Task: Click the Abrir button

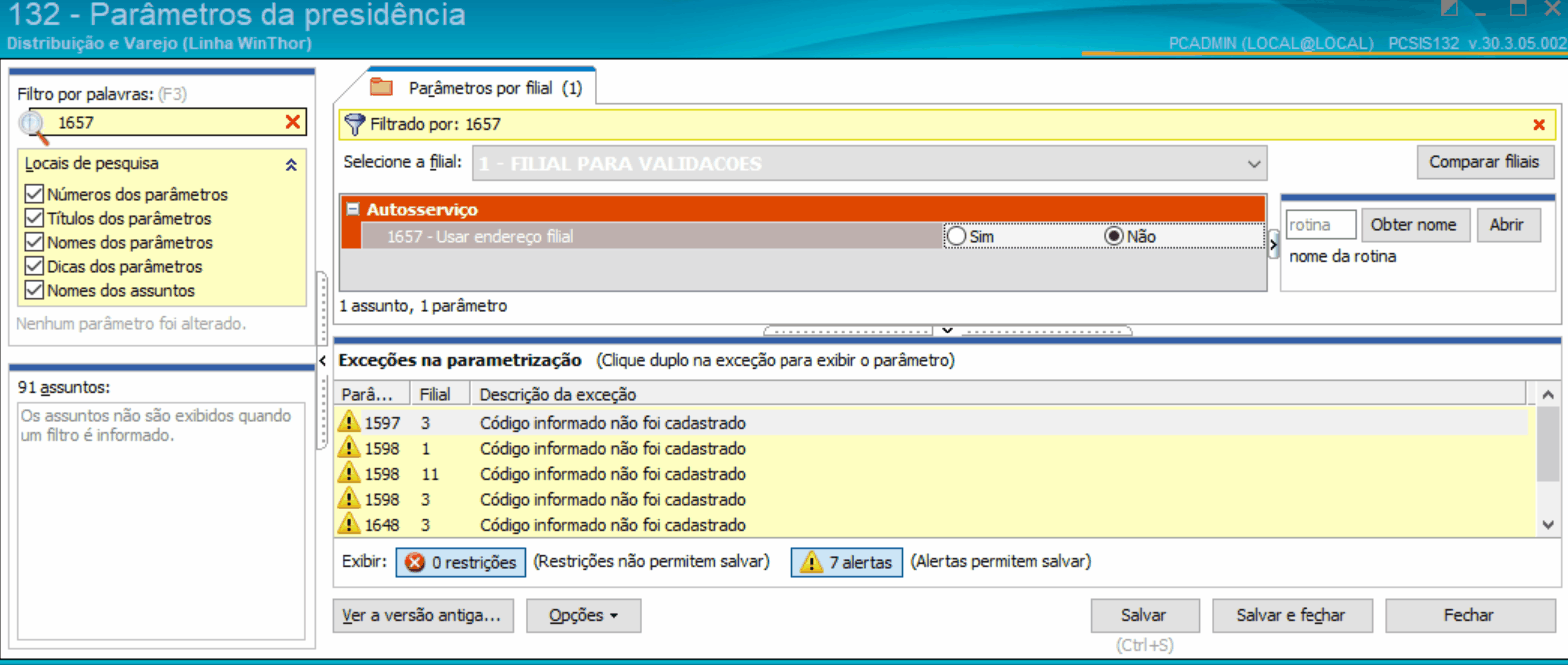Action: point(1508,225)
